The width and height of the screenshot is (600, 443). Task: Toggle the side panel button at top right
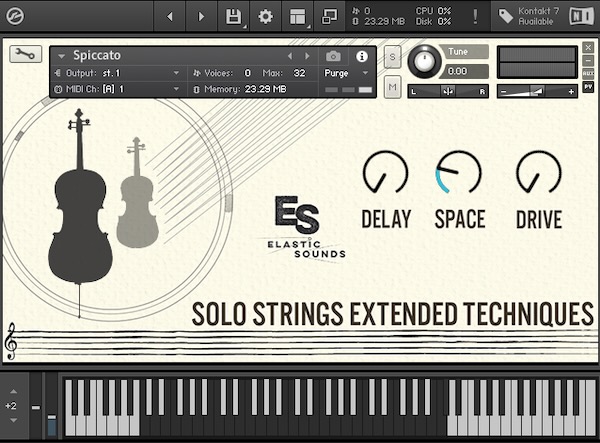581,16
